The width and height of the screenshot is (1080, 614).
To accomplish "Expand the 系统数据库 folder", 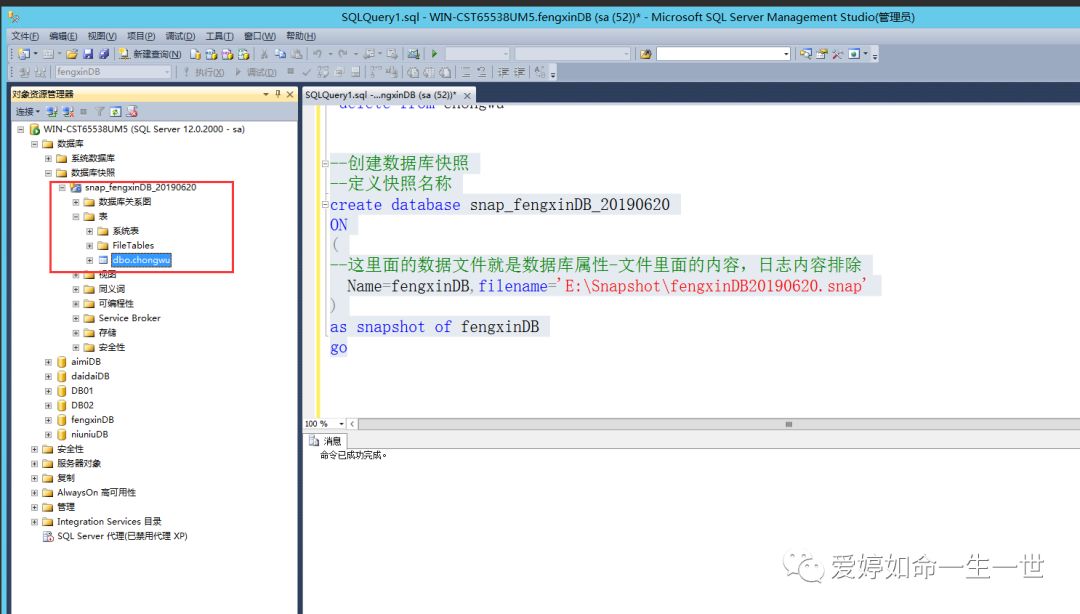I will [48, 158].
